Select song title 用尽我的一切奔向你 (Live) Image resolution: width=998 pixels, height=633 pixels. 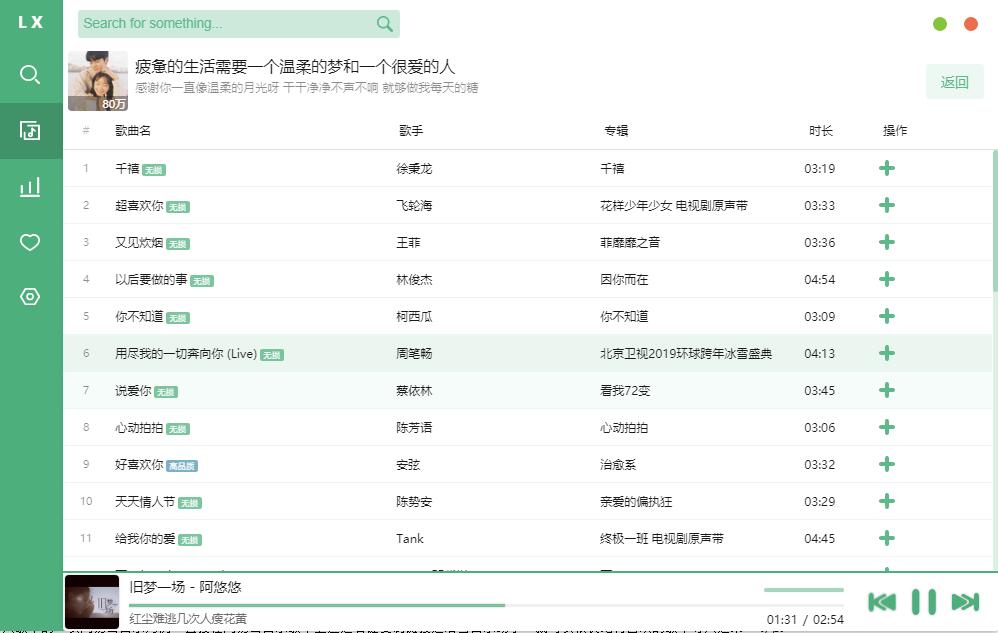click(x=186, y=353)
